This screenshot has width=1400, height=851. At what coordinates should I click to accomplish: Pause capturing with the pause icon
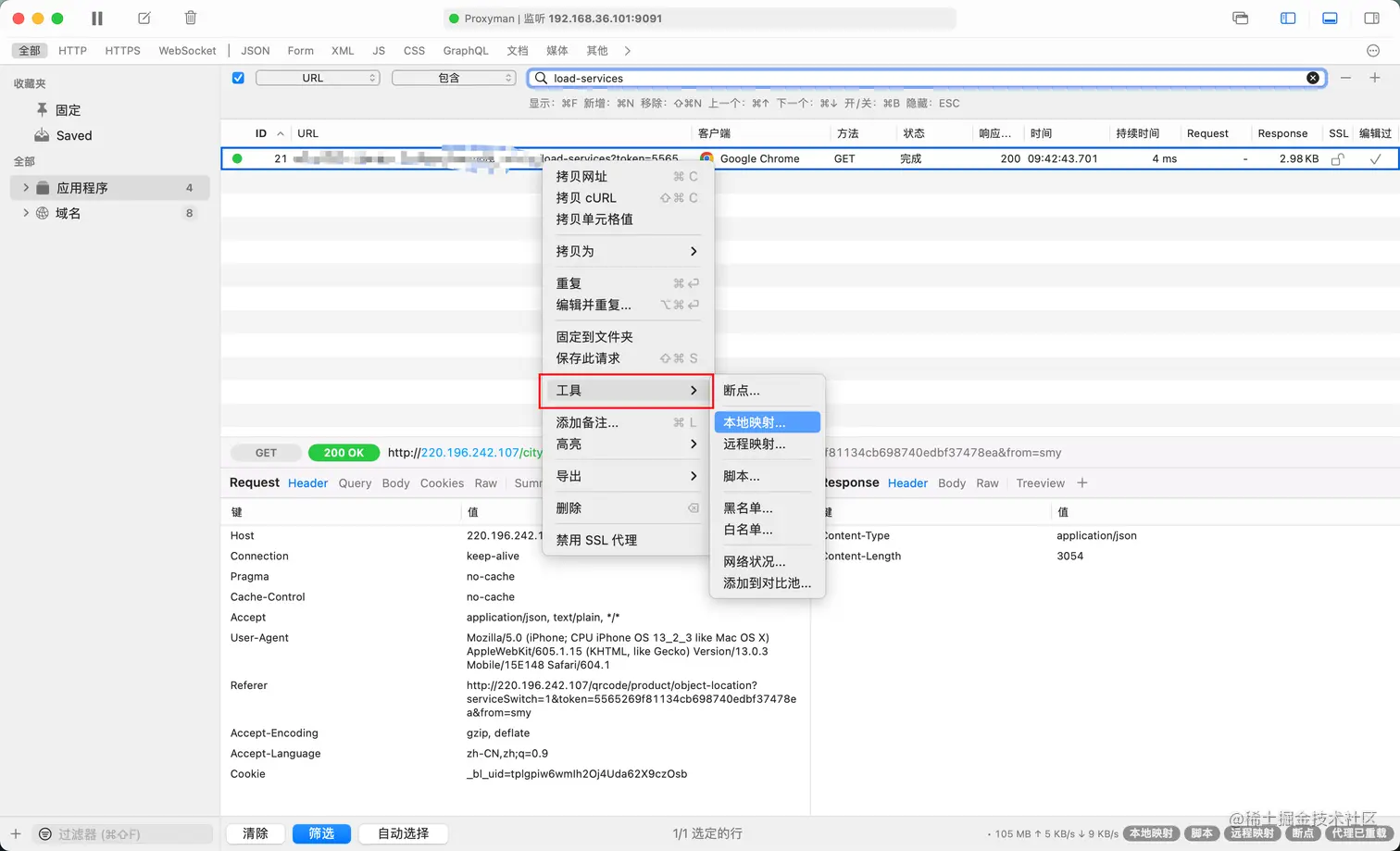(x=97, y=18)
